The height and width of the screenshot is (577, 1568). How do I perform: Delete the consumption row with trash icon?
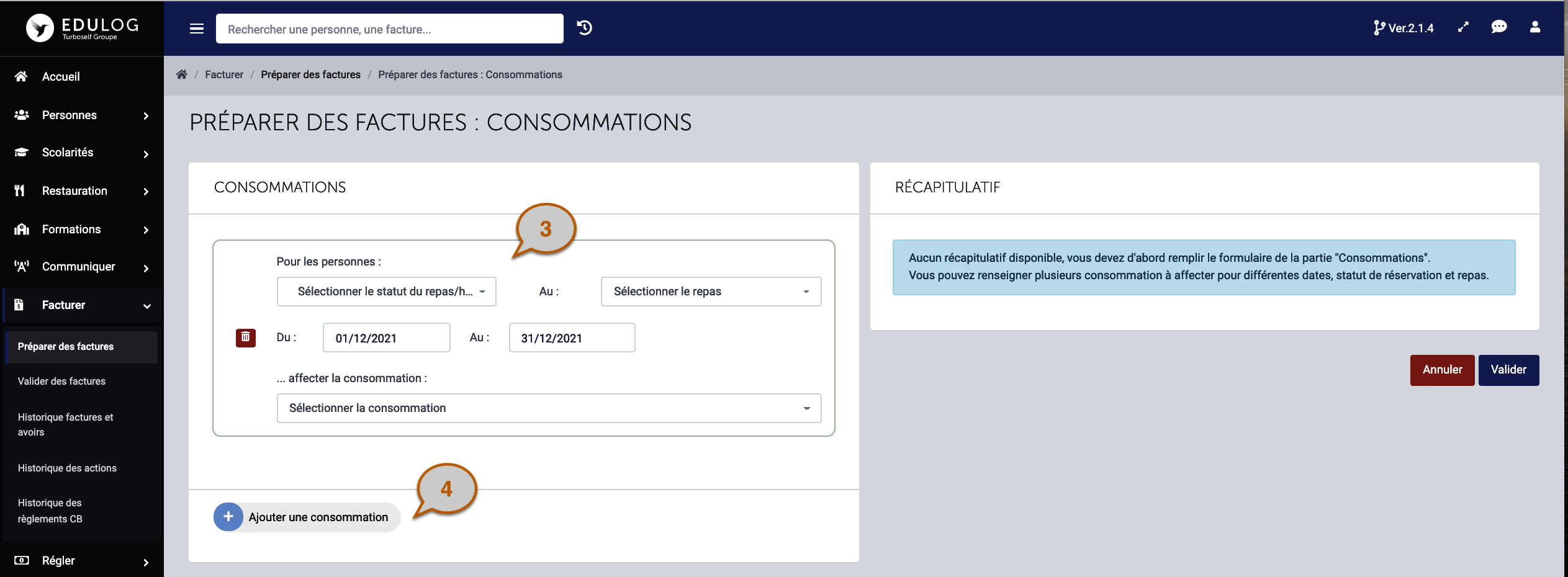246,338
